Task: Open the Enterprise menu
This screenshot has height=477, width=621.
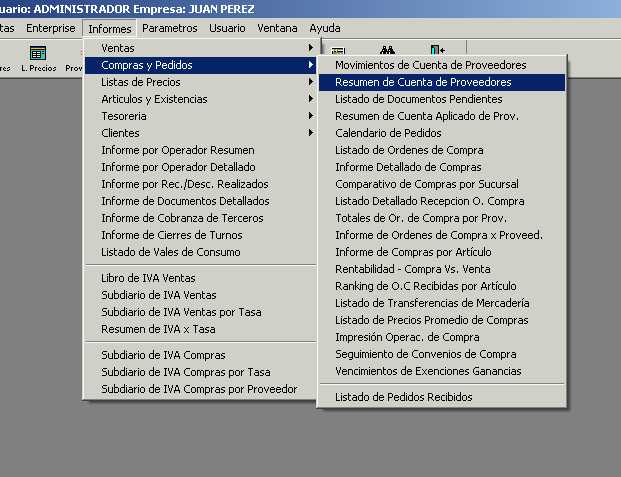Action: [x=51, y=28]
